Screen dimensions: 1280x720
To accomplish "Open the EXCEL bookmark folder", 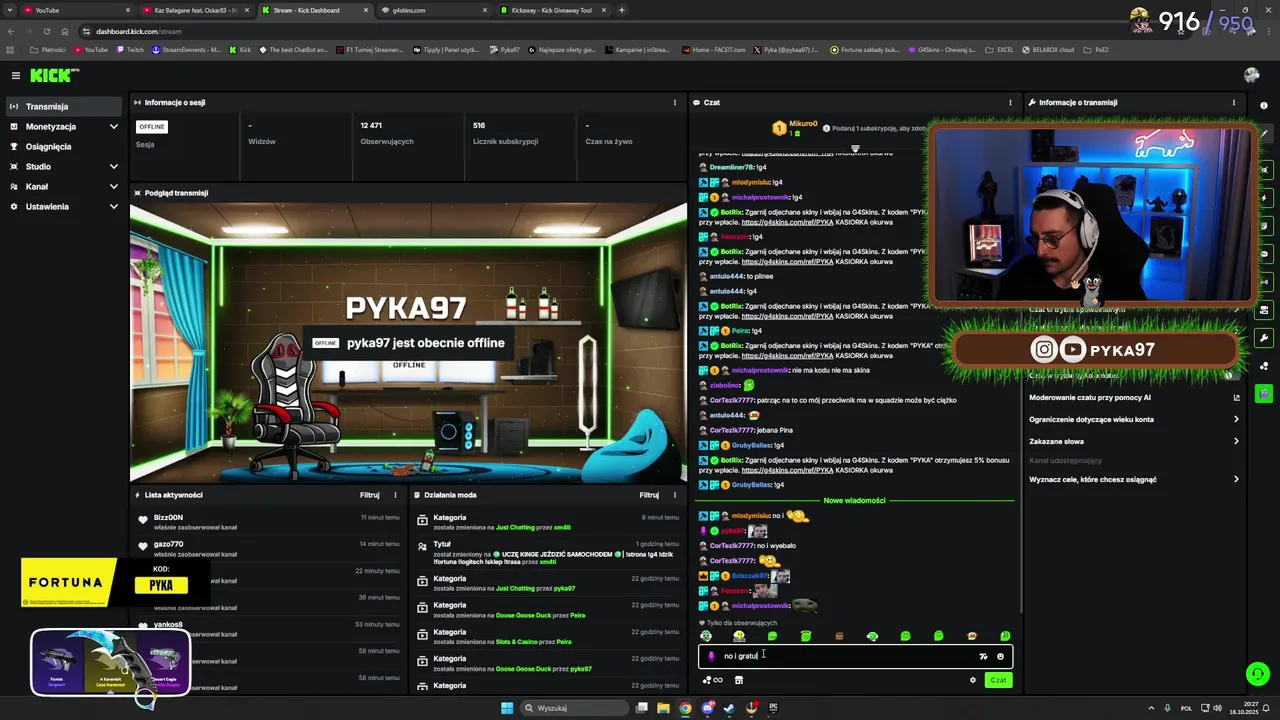I will [x=999, y=49].
